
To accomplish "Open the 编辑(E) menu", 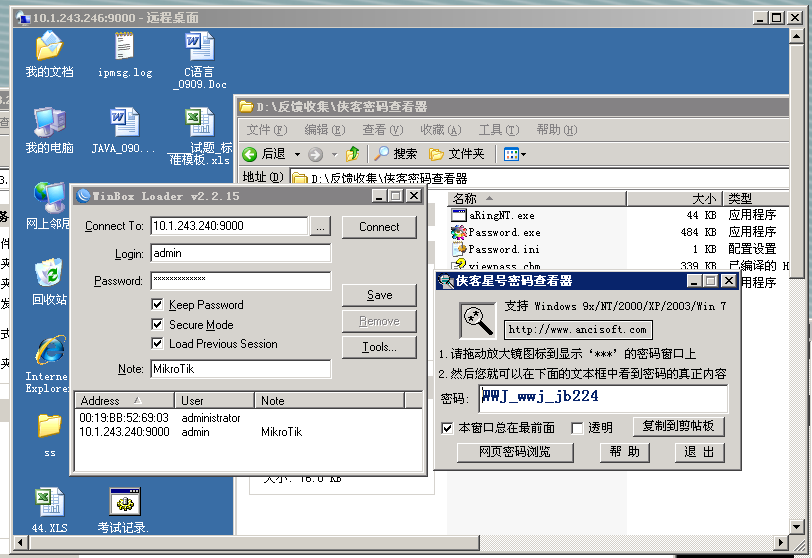I will tap(325, 130).
